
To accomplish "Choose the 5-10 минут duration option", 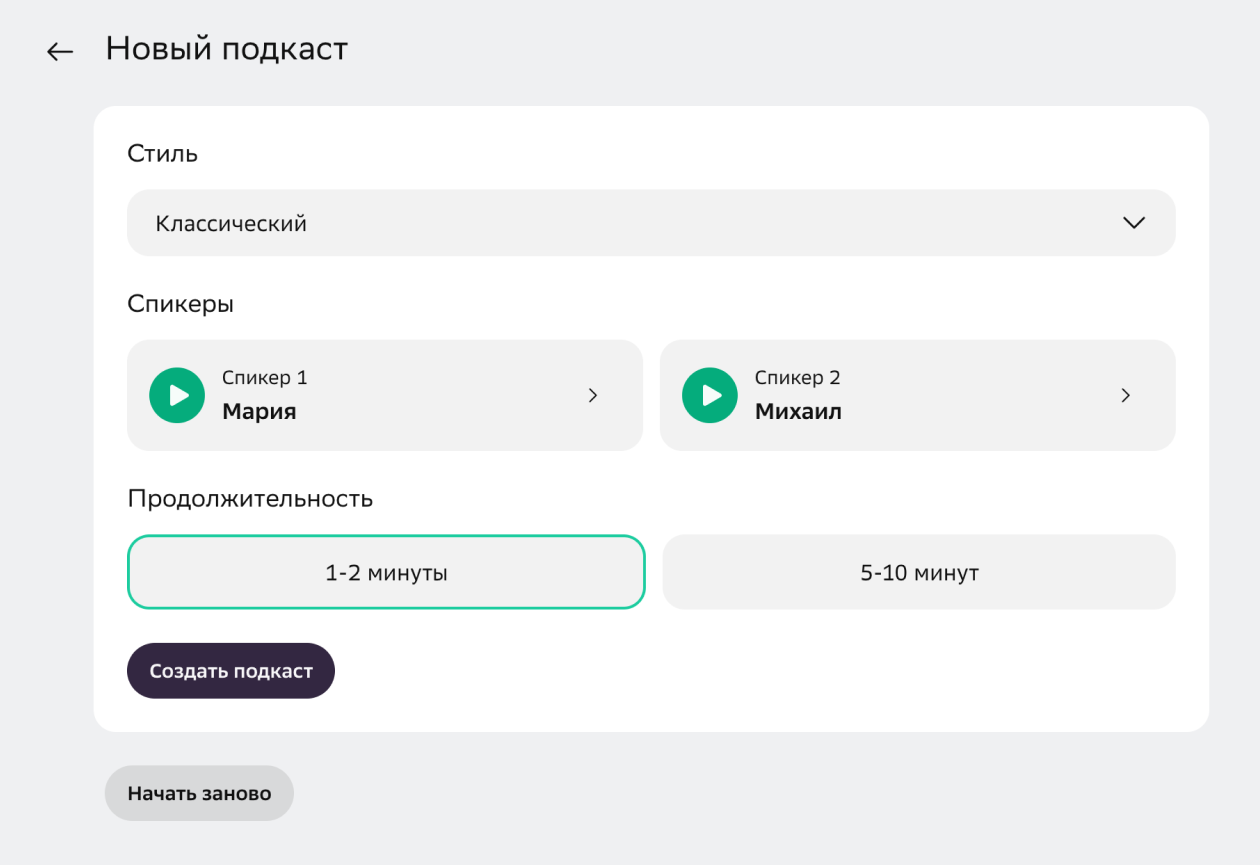I will [x=919, y=573].
